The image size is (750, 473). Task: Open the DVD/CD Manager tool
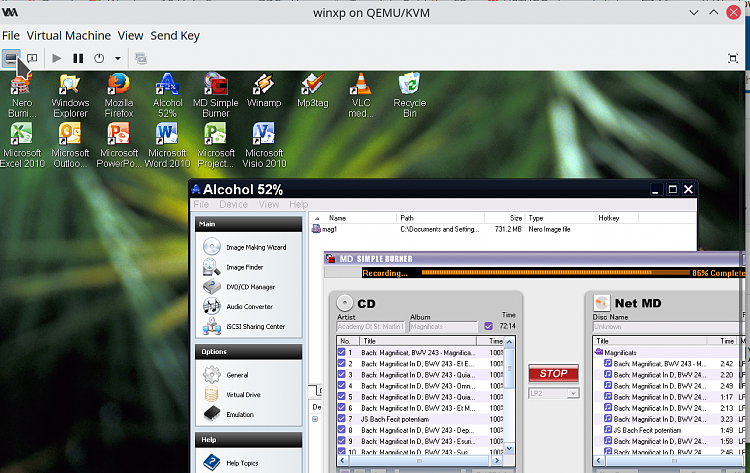(x=239, y=287)
